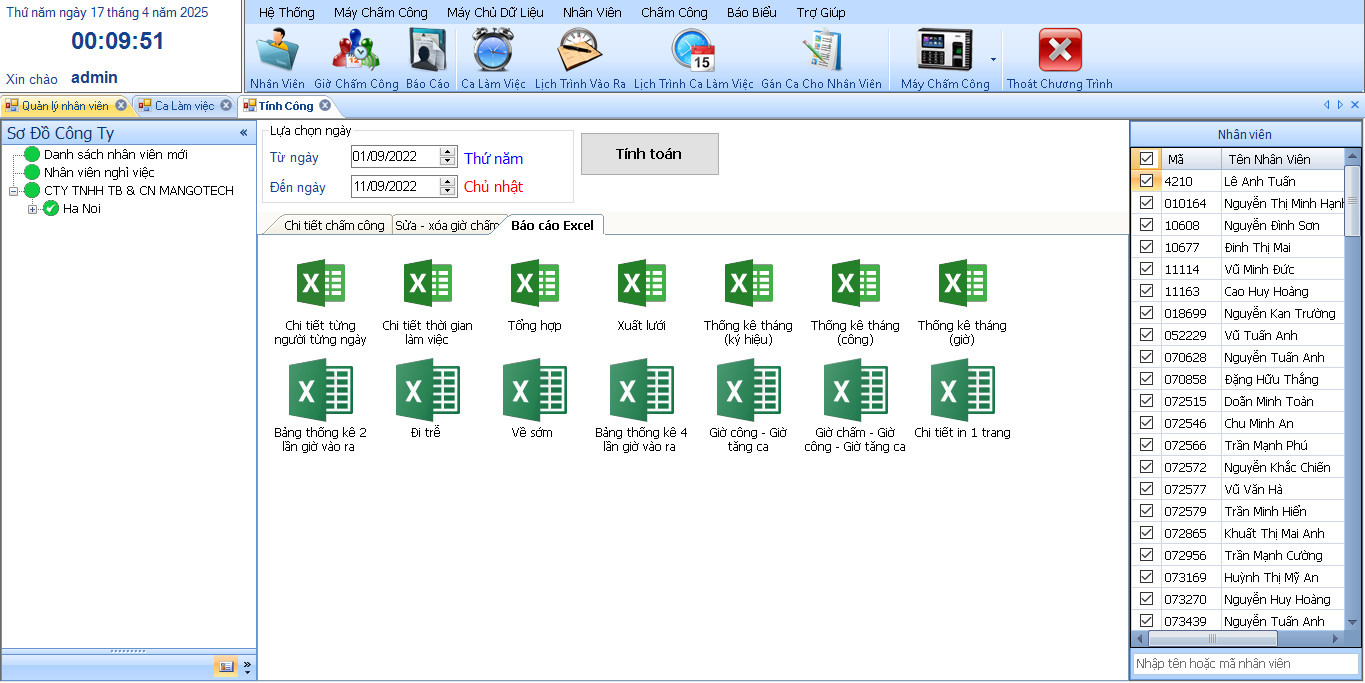Collapse the CTY TNHH TB & CN MANGOTECH node
1365x683 pixels.
pyautogui.click(x=14, y=191)
